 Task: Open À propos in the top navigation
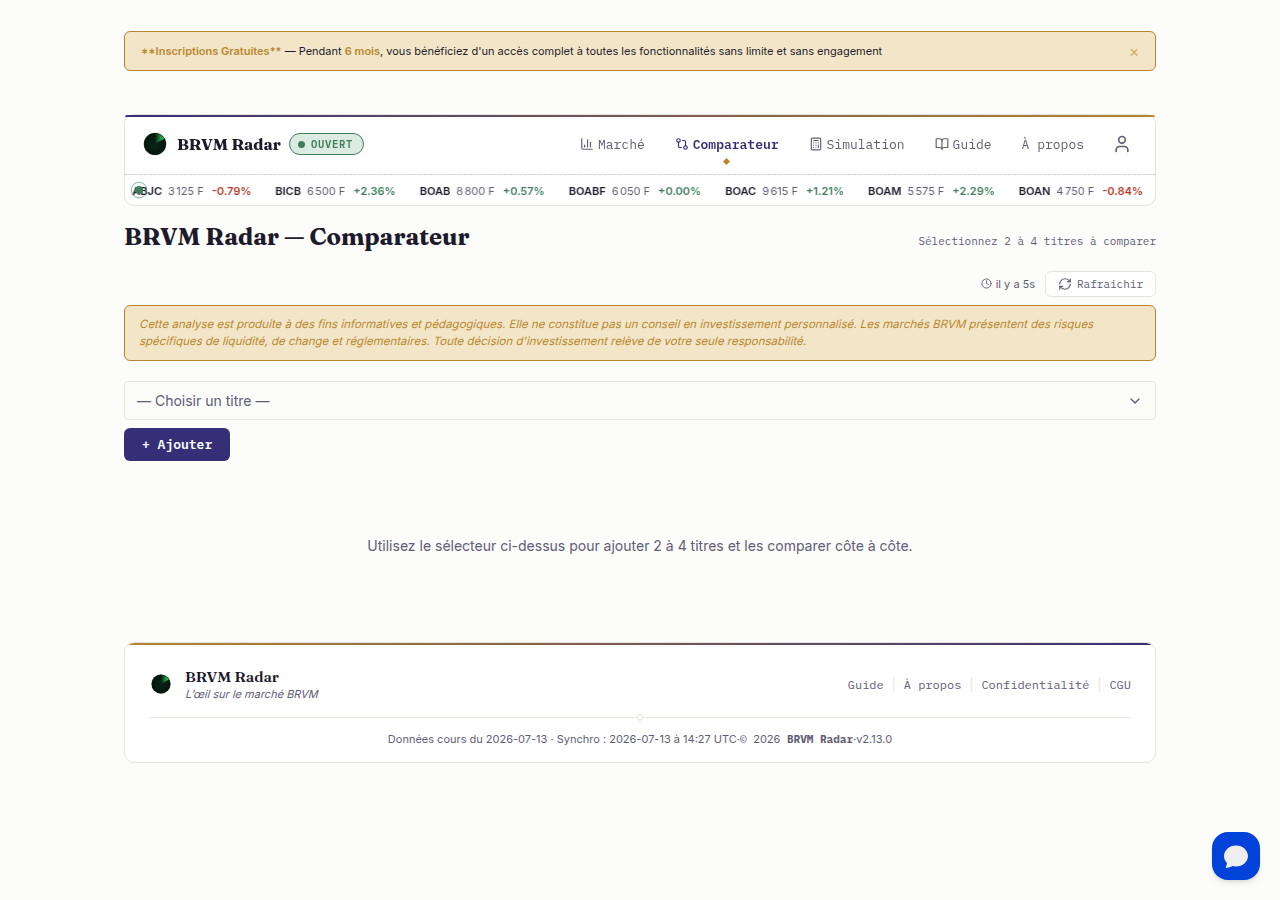pos(1052,145)
